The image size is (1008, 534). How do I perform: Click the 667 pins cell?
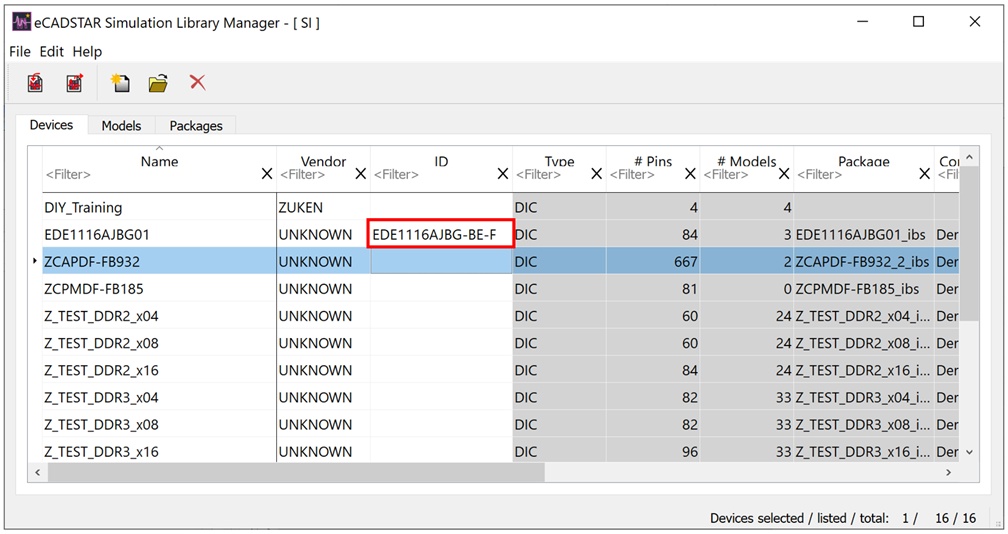point(653,262)
